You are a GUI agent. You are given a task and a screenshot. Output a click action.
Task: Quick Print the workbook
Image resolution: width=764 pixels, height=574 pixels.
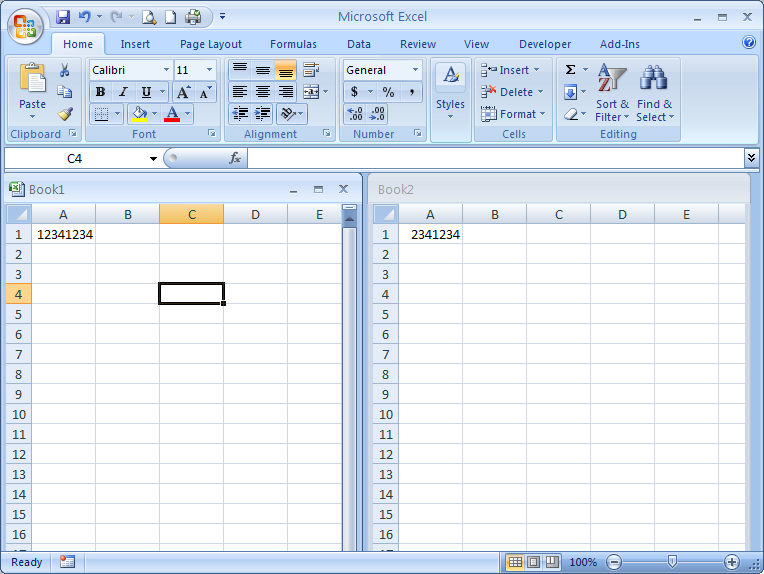coord(193,17)
